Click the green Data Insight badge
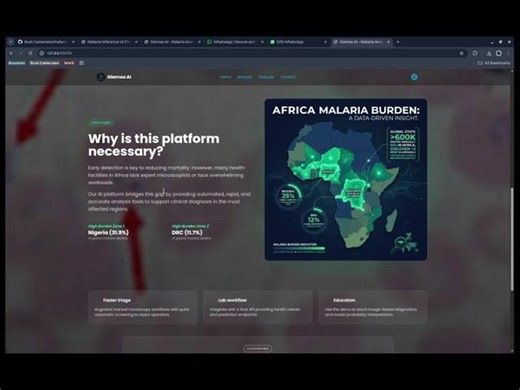520x390 pixels. (x=101, y=123)
